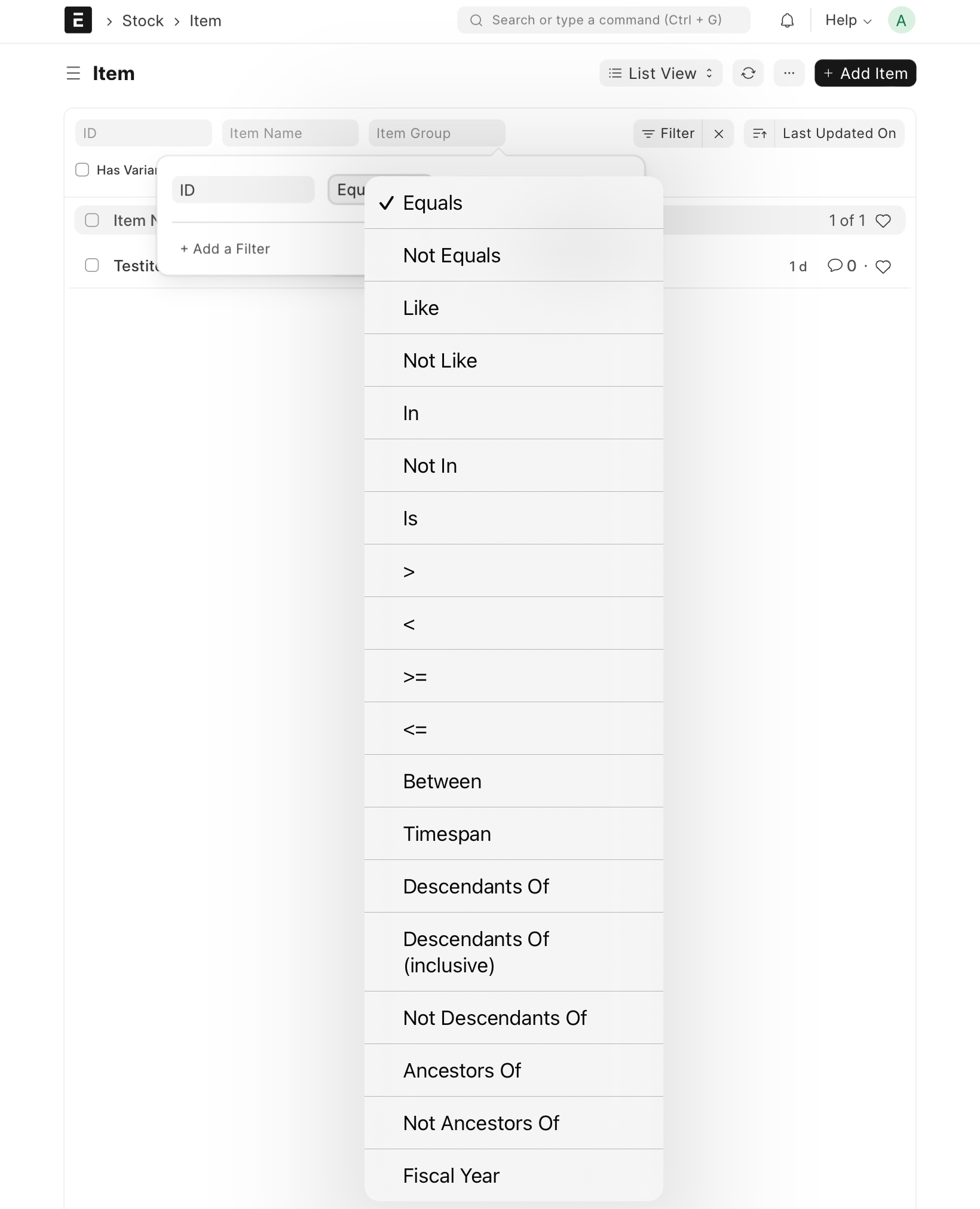The image size is (980, 1209).
Task: Expand the Help dropdown
Action: [x=846, y=20]
